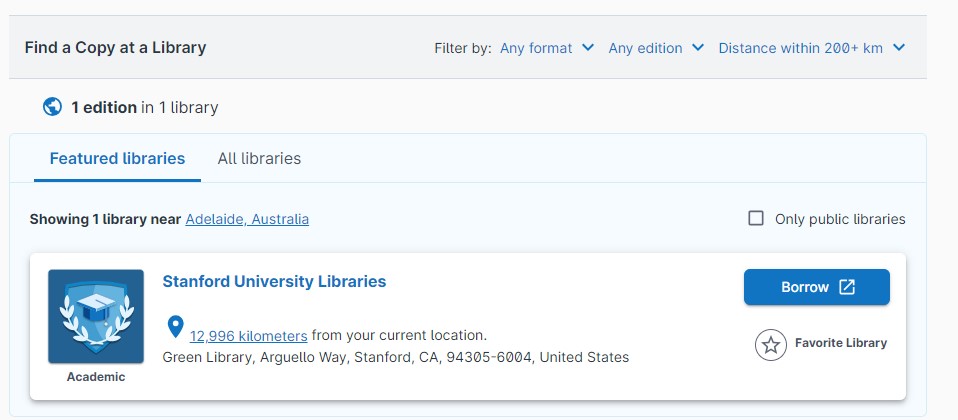This screenshot has width=958, height=420.
Task: Click the chevron next to Any format
Action: (588, 48)
